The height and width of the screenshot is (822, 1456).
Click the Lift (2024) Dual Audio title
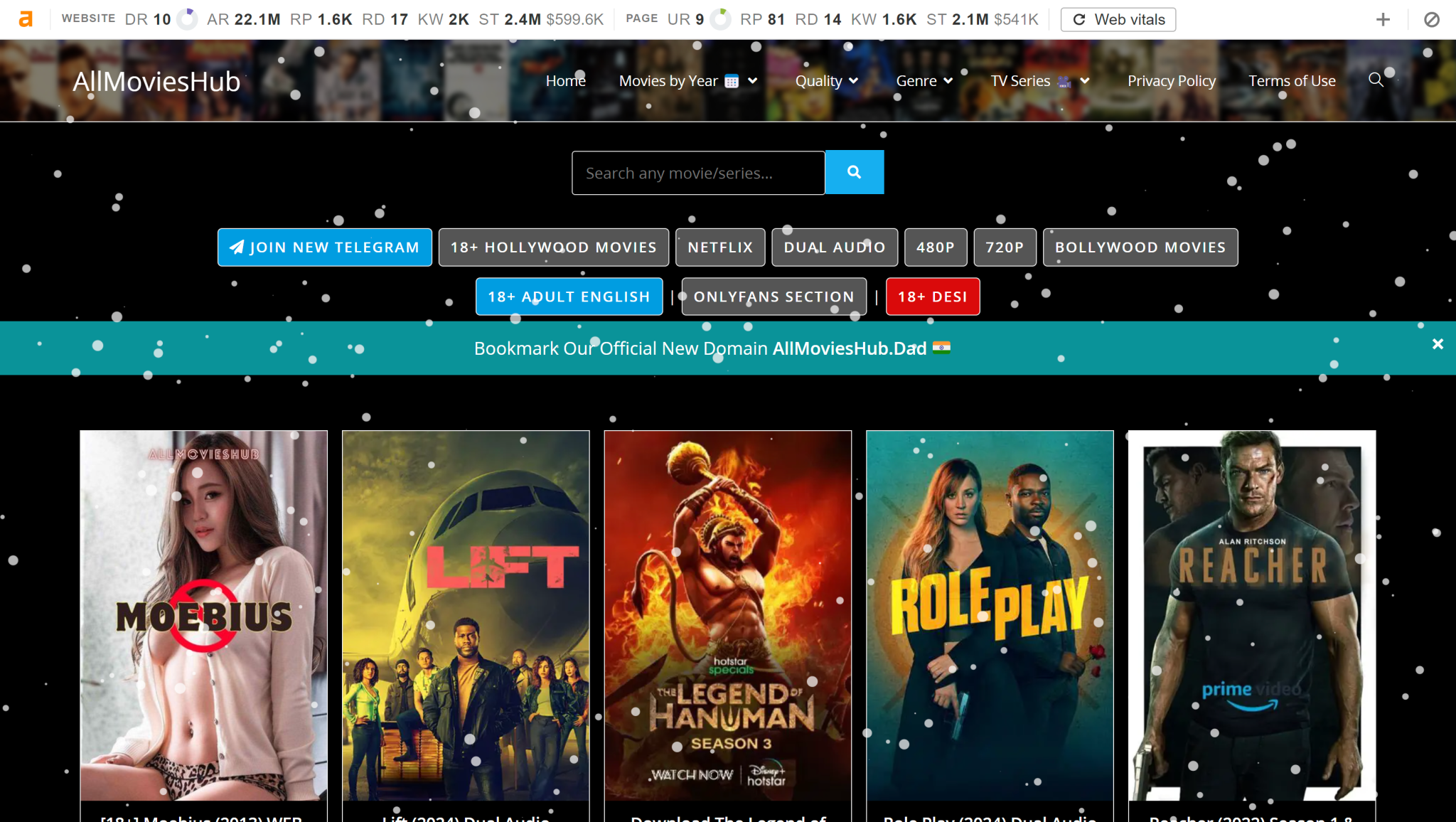click(466, 818)
